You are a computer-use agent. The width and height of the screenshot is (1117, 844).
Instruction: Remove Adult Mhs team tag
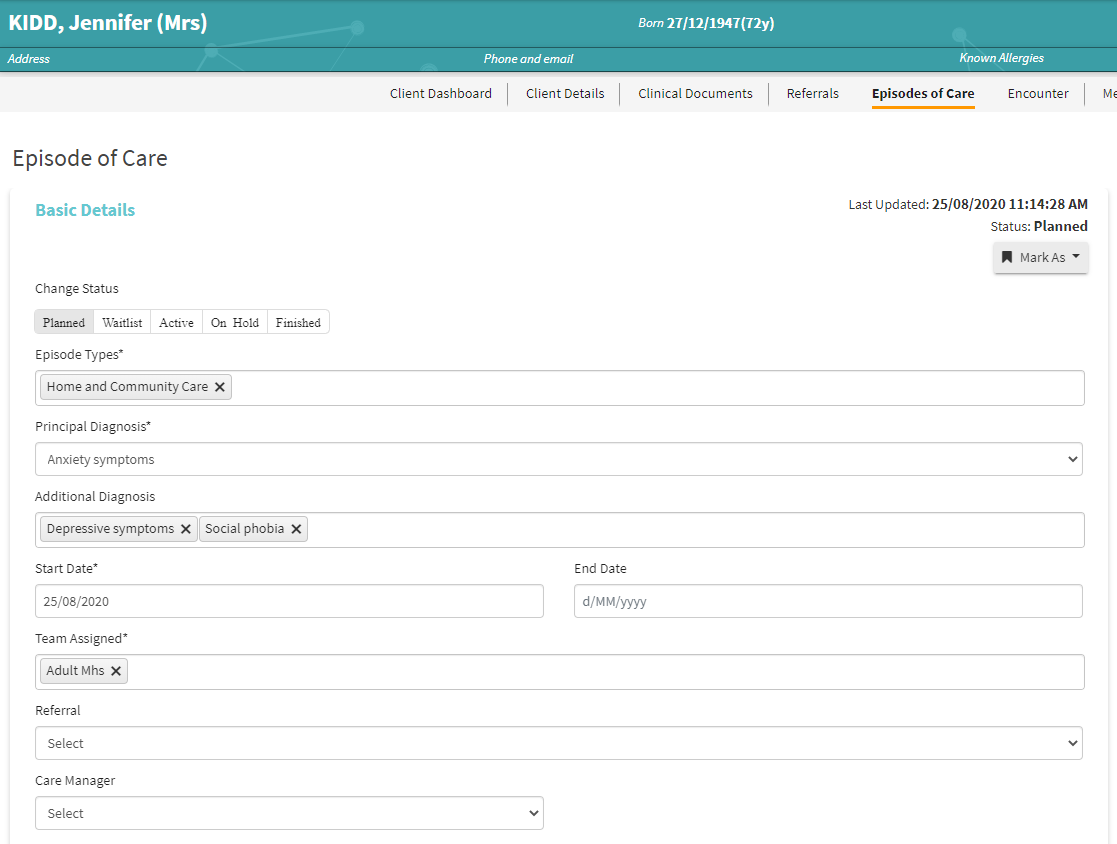(x=116, y=671)
